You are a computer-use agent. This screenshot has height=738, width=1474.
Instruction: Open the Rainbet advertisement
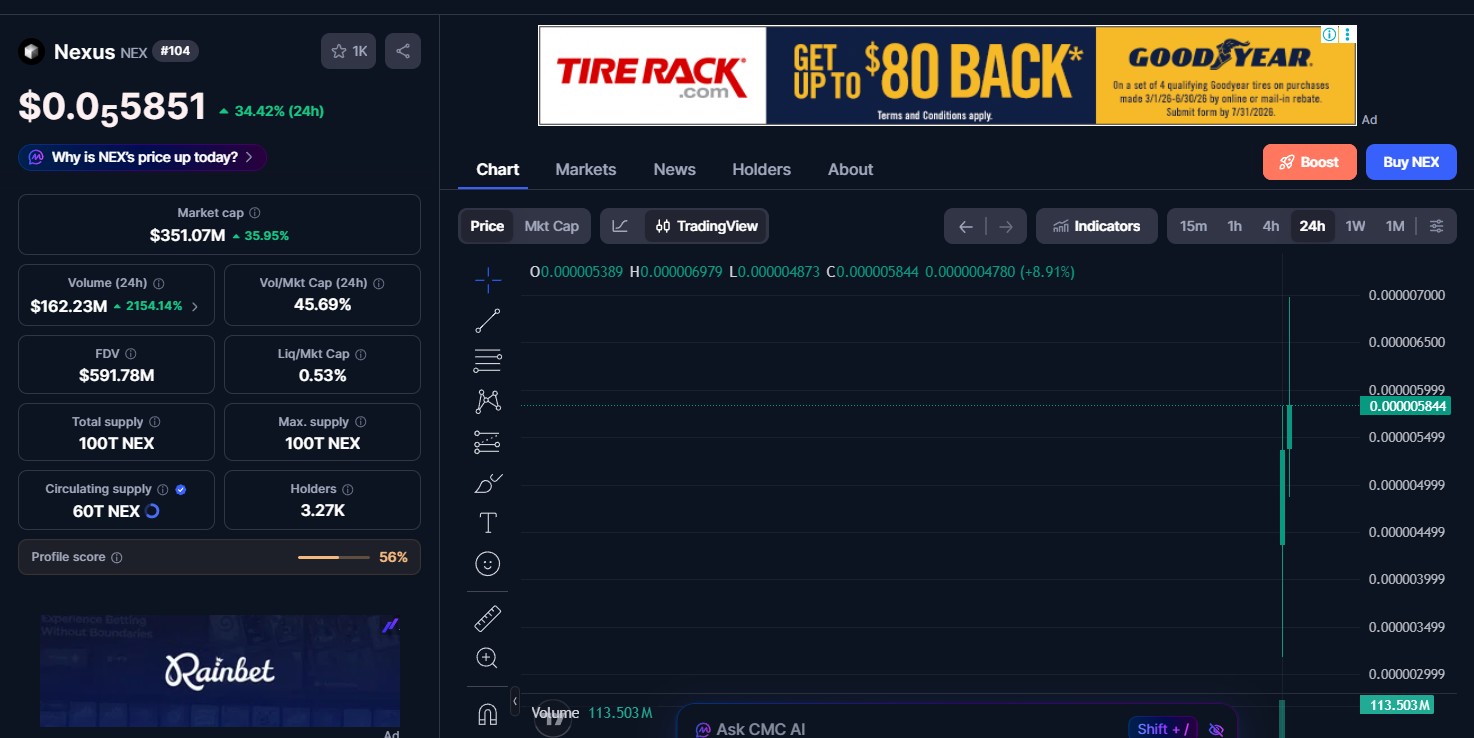tap(220, 670)
